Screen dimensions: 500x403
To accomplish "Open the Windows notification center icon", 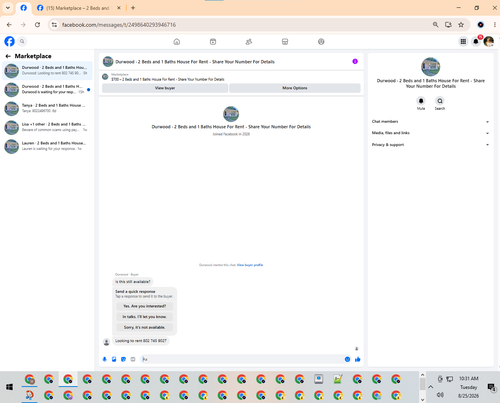I will point(491,387).
